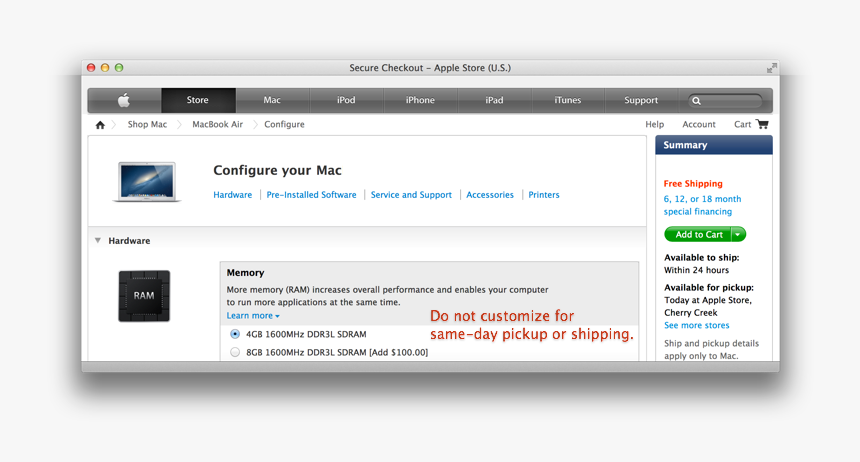Minimize window with the yellow button
Viewport: 860px width, 462px height.
click(105, 67)
